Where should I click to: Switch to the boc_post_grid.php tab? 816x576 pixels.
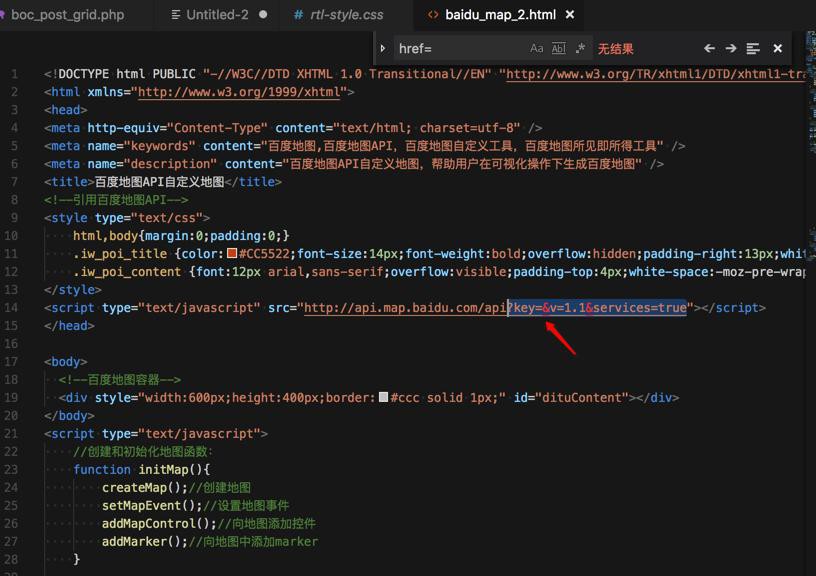pyautogui.click(x=68, y=15)
